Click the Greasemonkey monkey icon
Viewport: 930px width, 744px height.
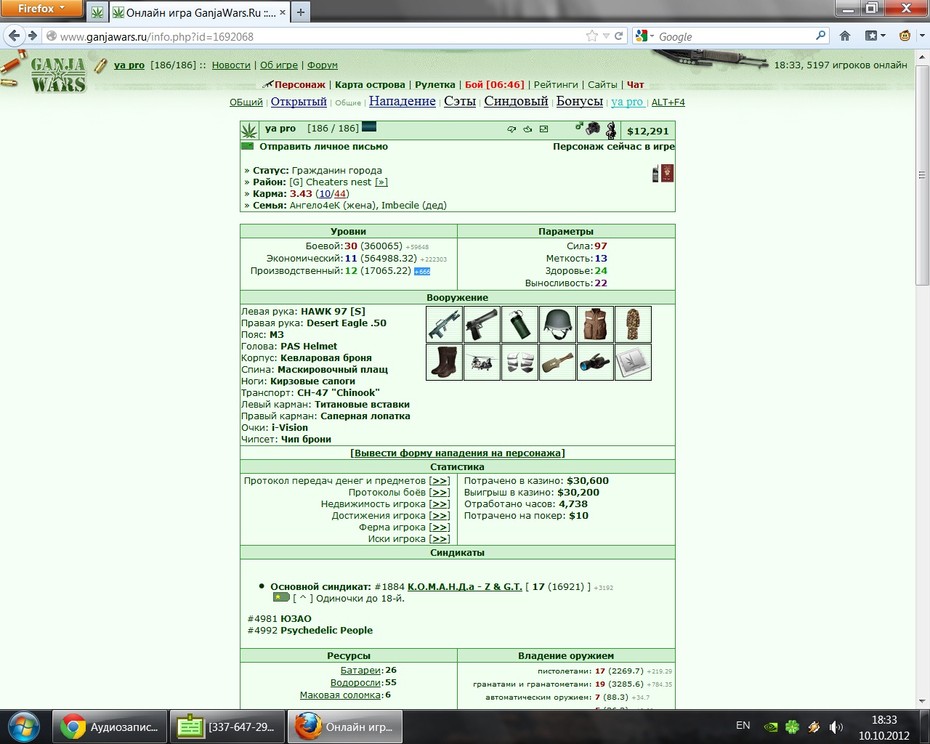click(x=904, y=36)
